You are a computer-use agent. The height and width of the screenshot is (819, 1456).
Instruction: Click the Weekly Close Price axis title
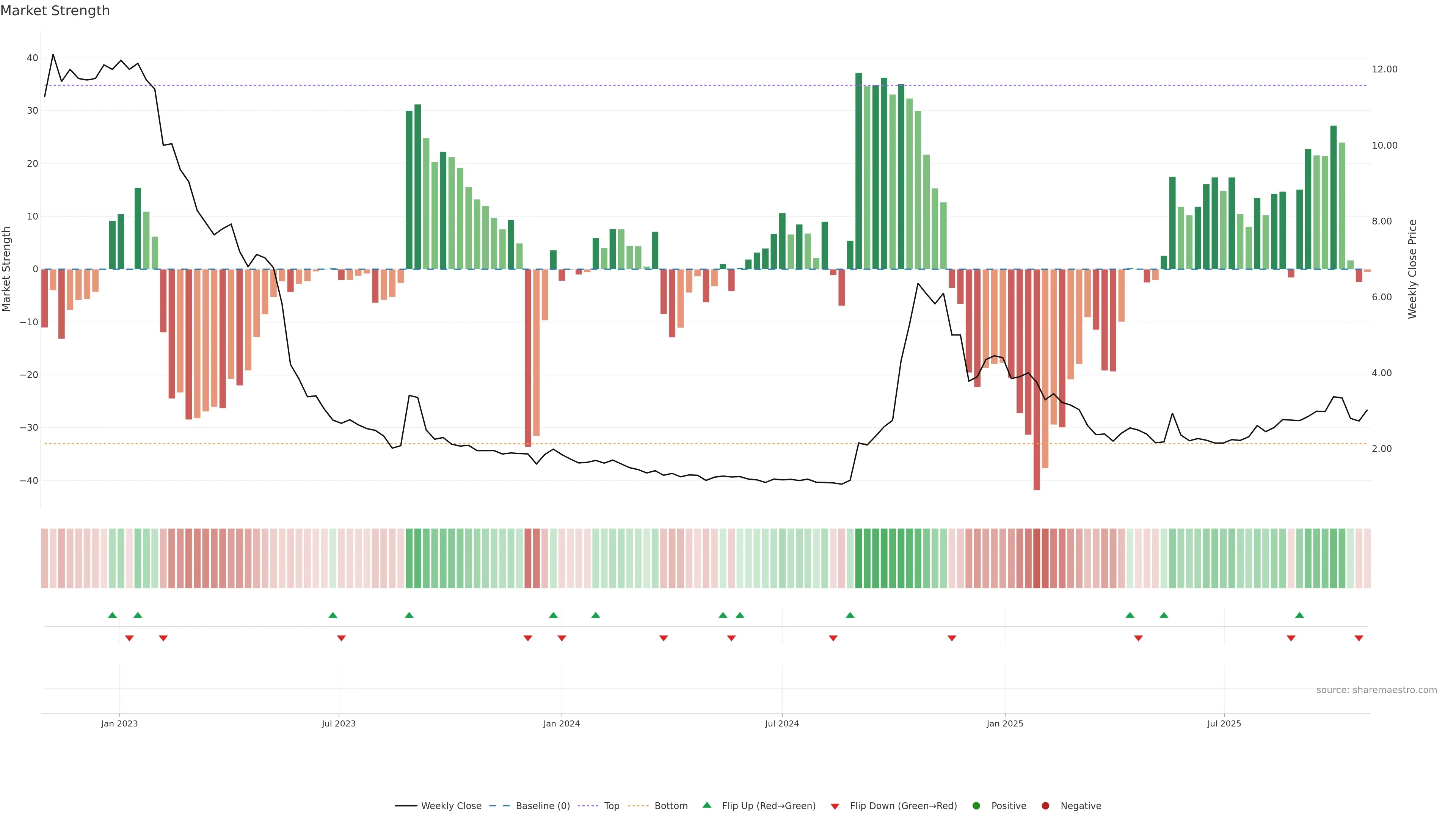pyautogui.click(x=1412, y=269)
